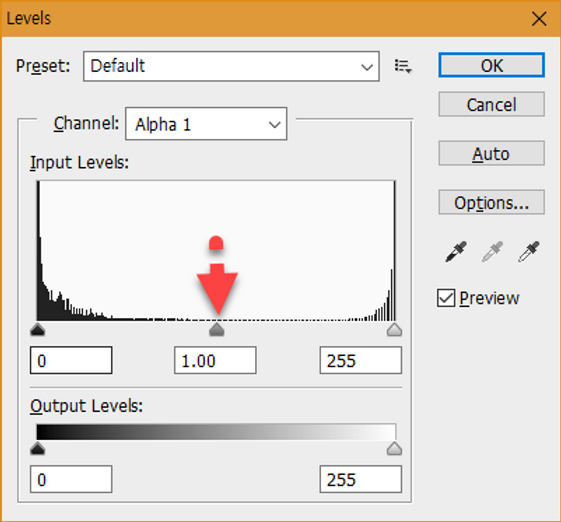561x522 pixels.
Task: Click the input highlight field showing 255
Action: (x=361, y=360)
